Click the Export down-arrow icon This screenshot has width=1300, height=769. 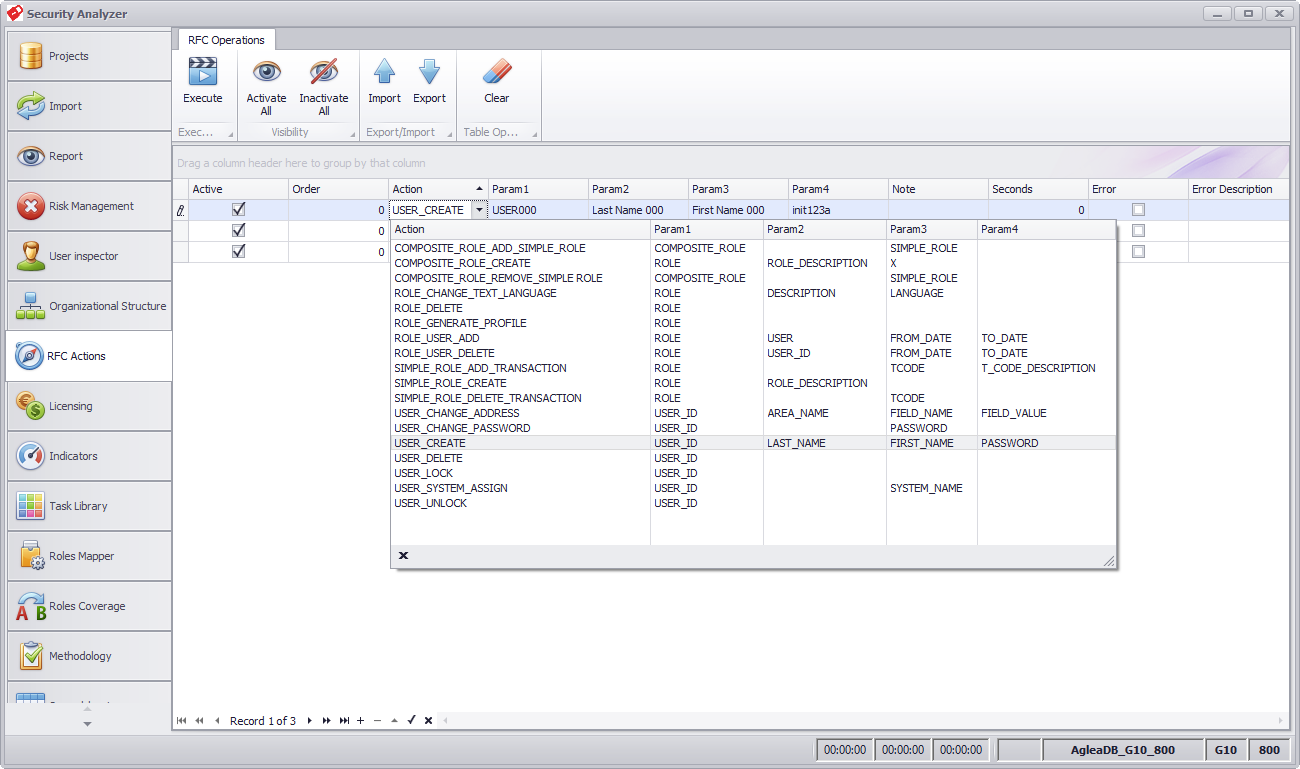click(x=429, y=72)
